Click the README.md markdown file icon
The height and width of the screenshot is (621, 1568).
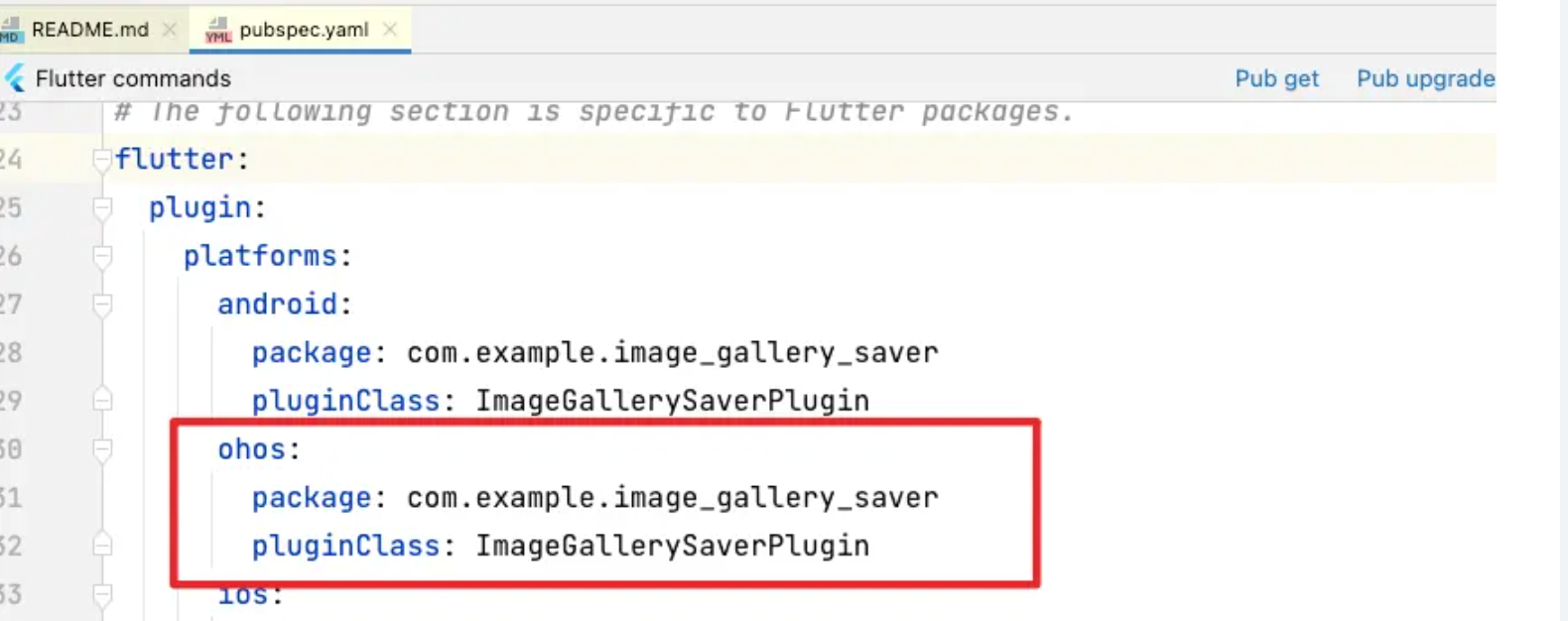pyautogui.click(x=11, y=30)
